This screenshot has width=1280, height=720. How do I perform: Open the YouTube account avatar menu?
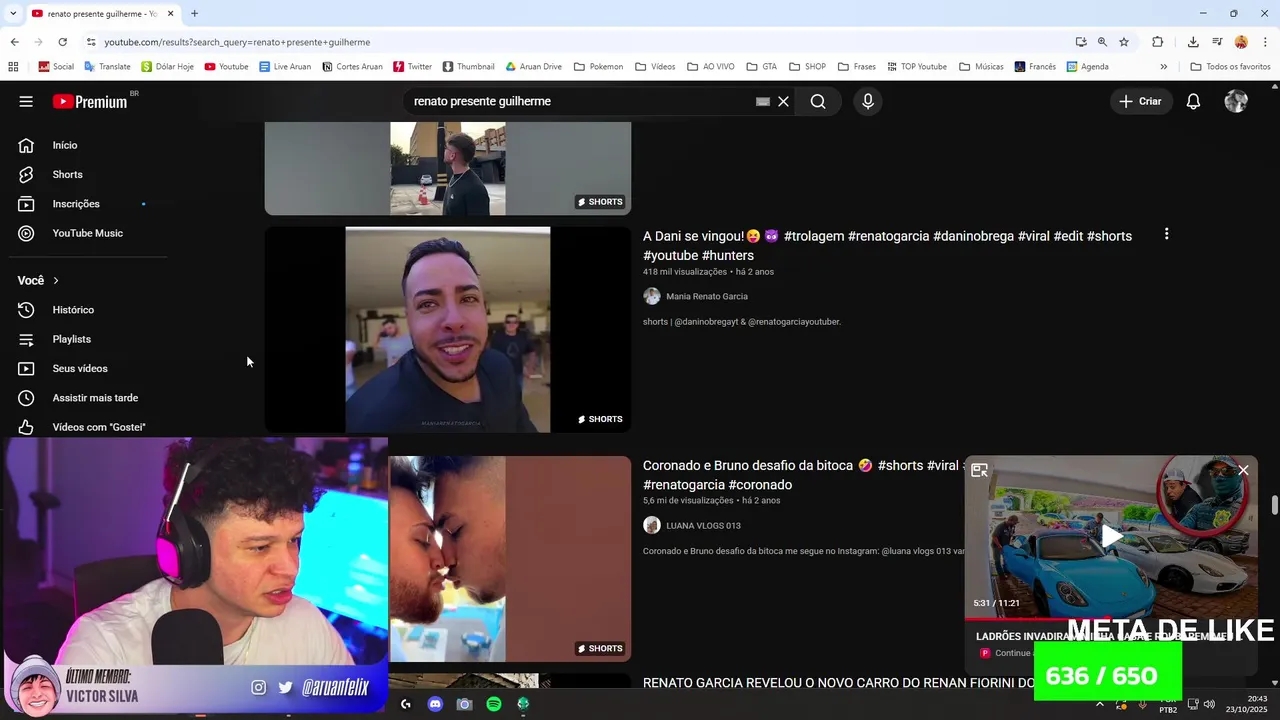[1236, 101]
